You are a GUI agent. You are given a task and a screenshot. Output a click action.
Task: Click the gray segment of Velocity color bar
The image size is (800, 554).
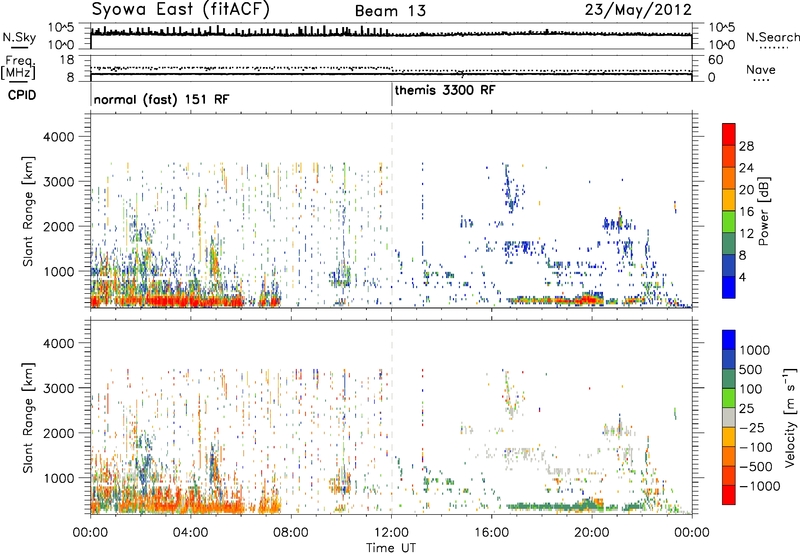(x=729, y=418)
